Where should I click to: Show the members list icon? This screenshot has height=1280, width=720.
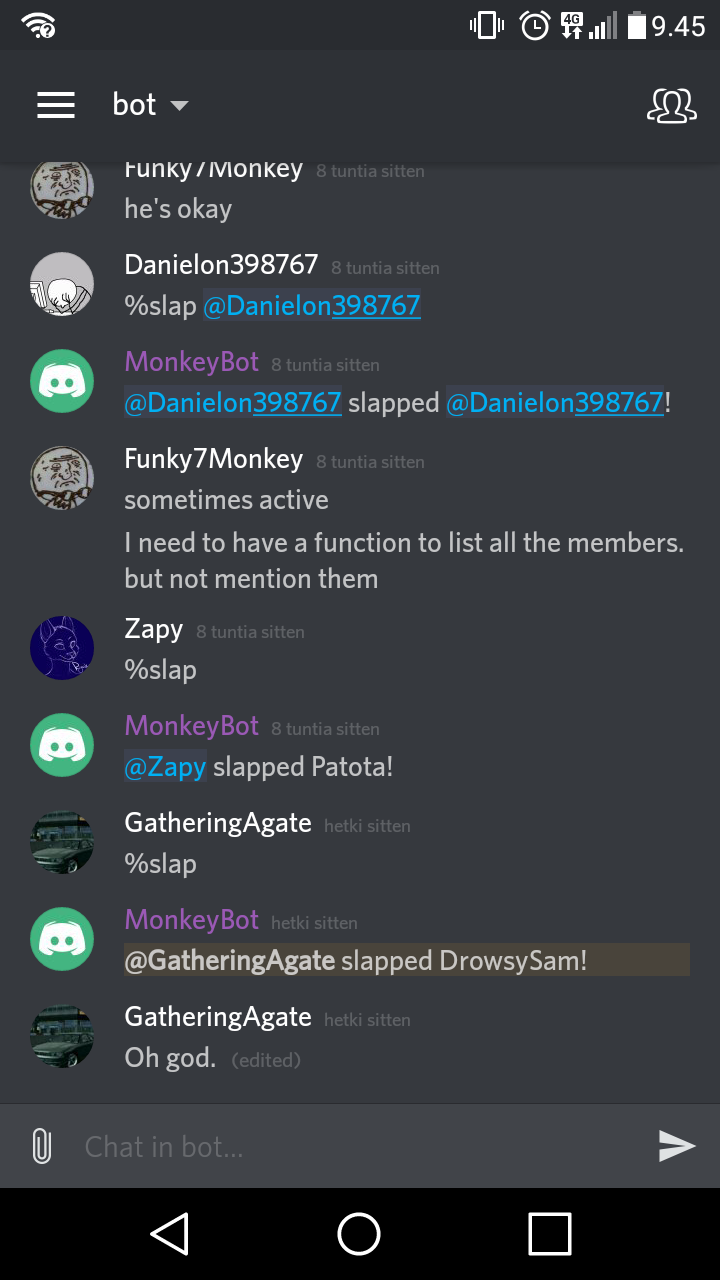click(671, 105)
